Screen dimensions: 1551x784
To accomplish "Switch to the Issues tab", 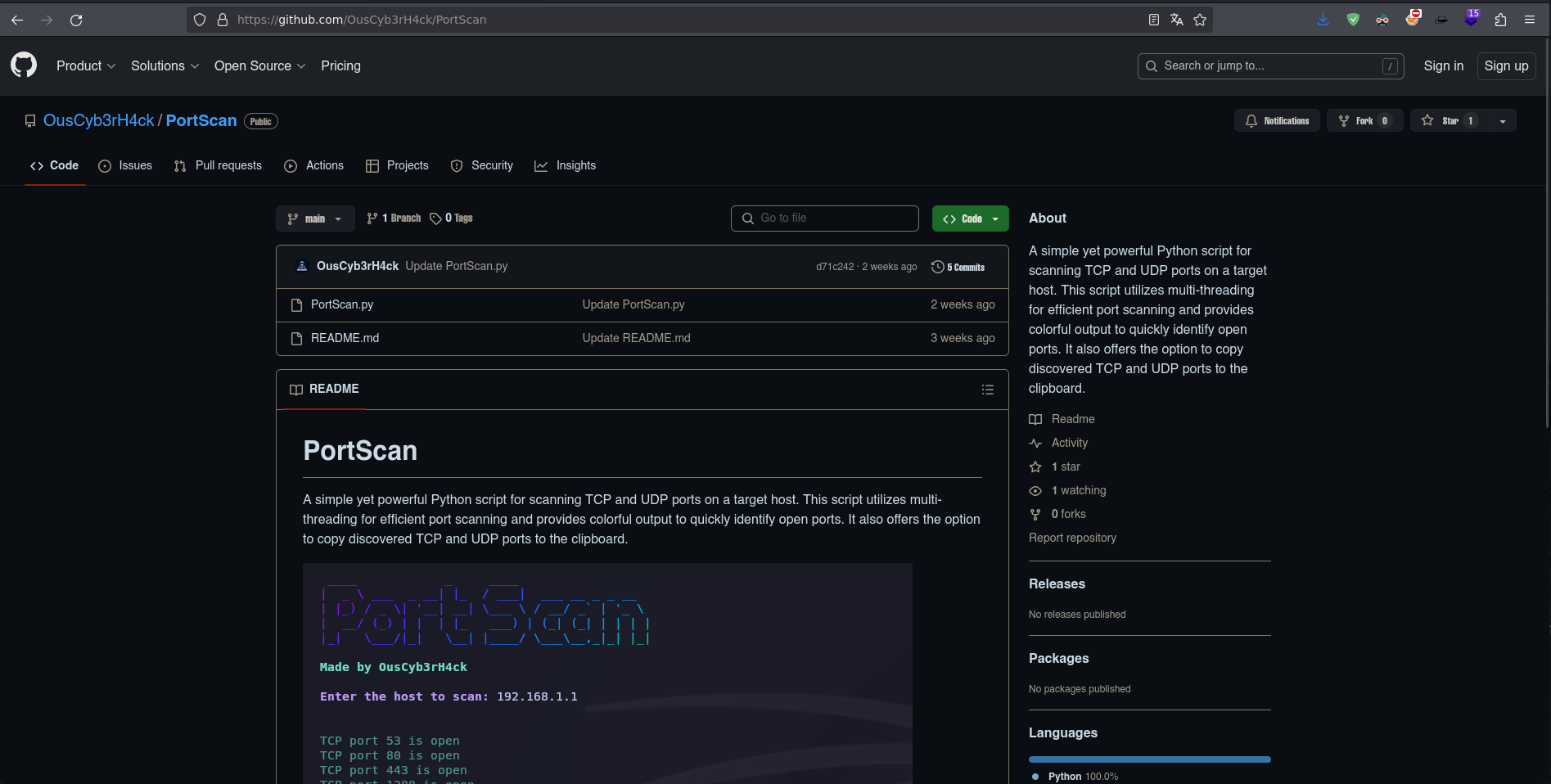I will [125, 165].
